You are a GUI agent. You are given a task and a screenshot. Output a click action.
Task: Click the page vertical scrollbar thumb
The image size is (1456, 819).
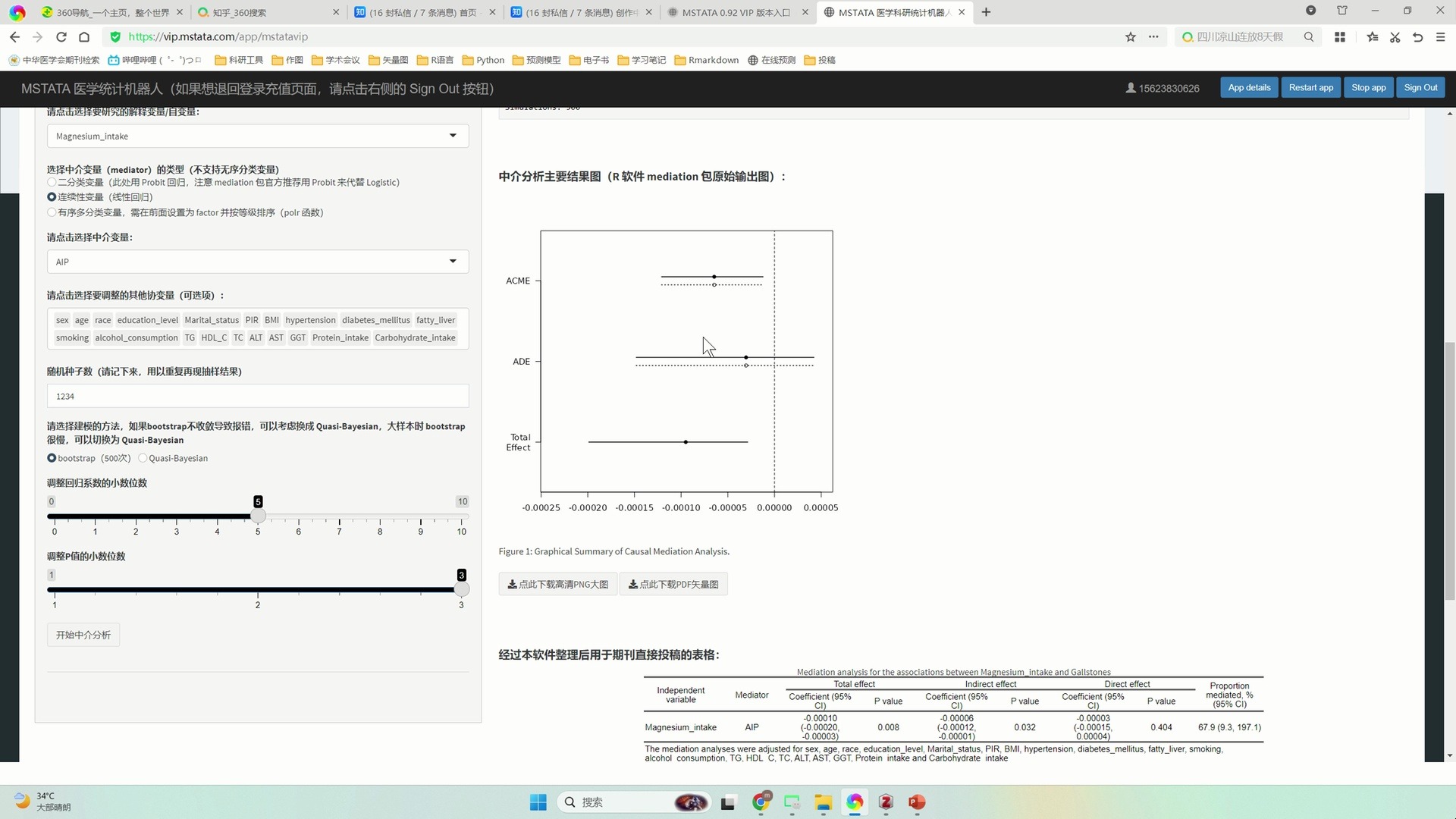(x=1450, y=470)
